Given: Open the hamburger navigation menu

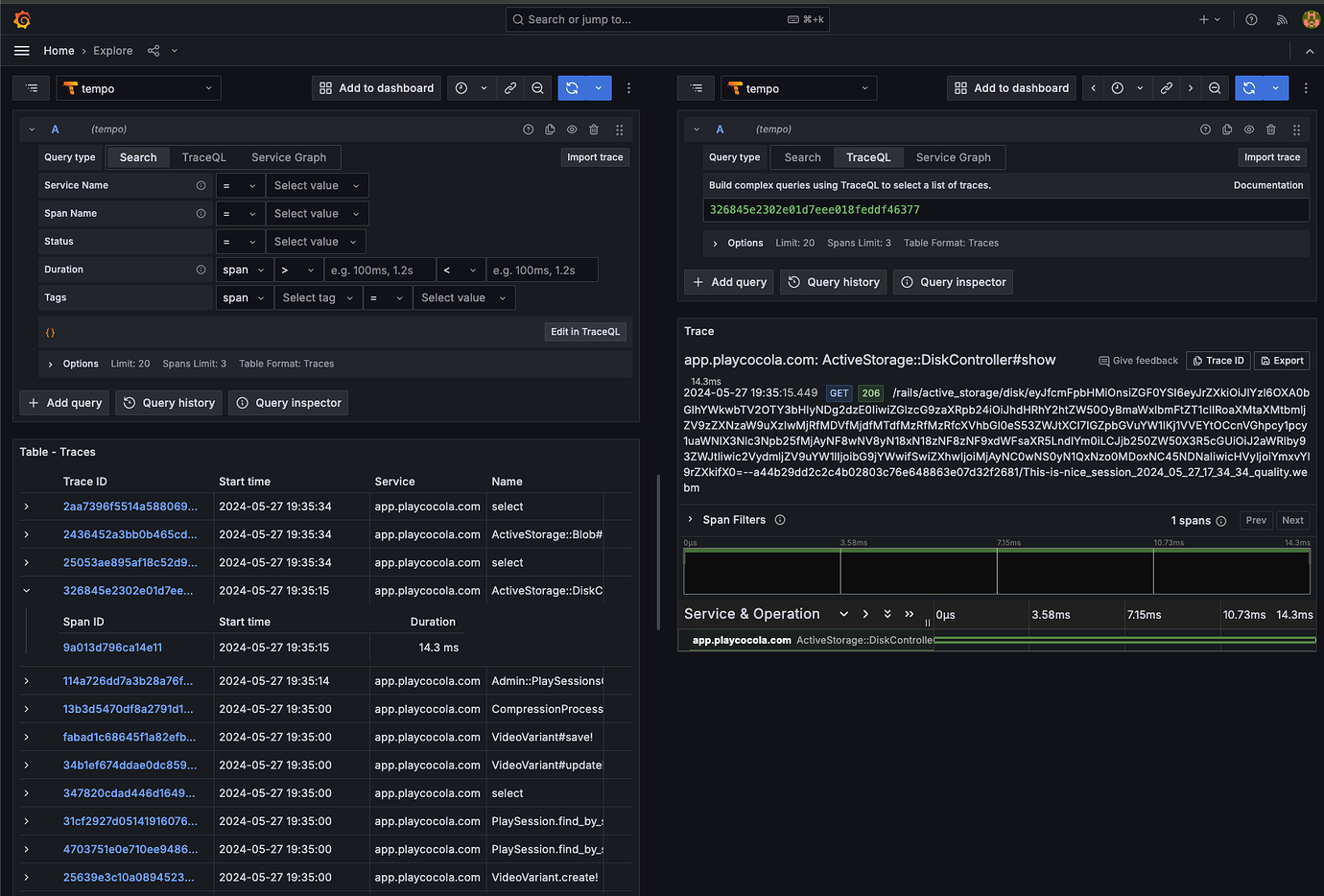Looking at the screenshot, I should pyautogui.click(x=22, y=51).
